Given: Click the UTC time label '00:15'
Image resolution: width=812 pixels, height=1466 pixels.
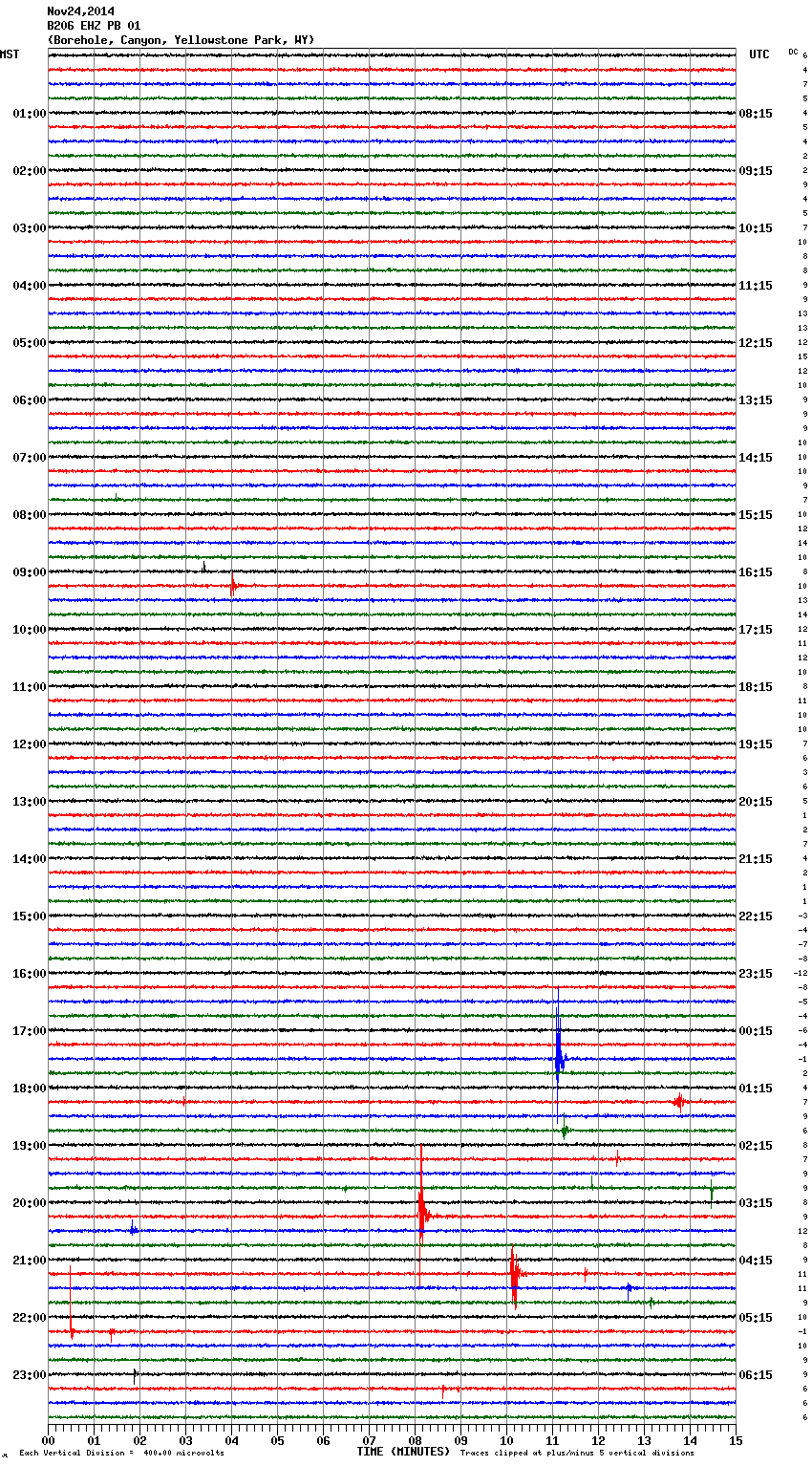Looking at the screenshot, I should [756, 1031].
